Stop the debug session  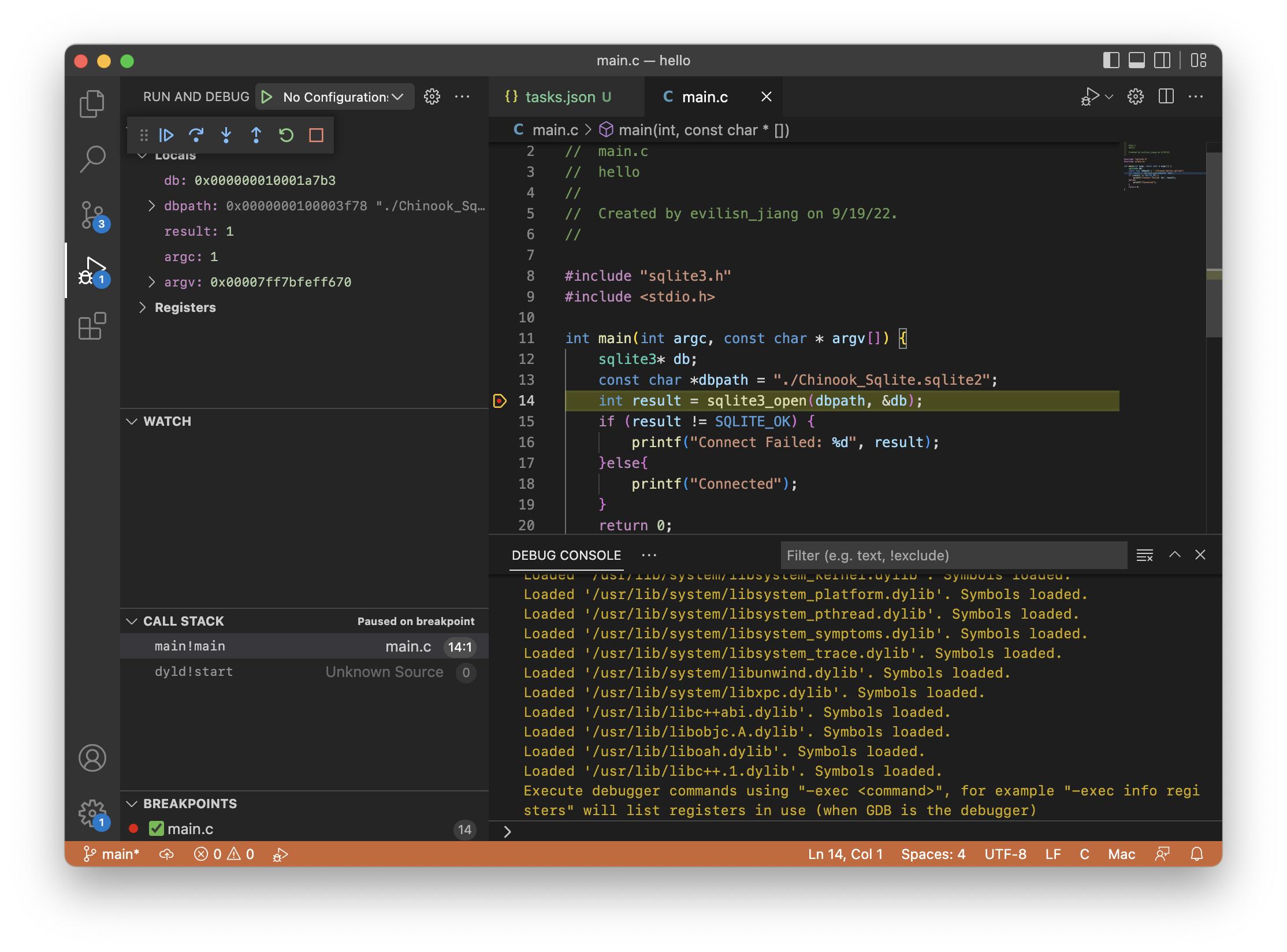click(x=316, y=135)
